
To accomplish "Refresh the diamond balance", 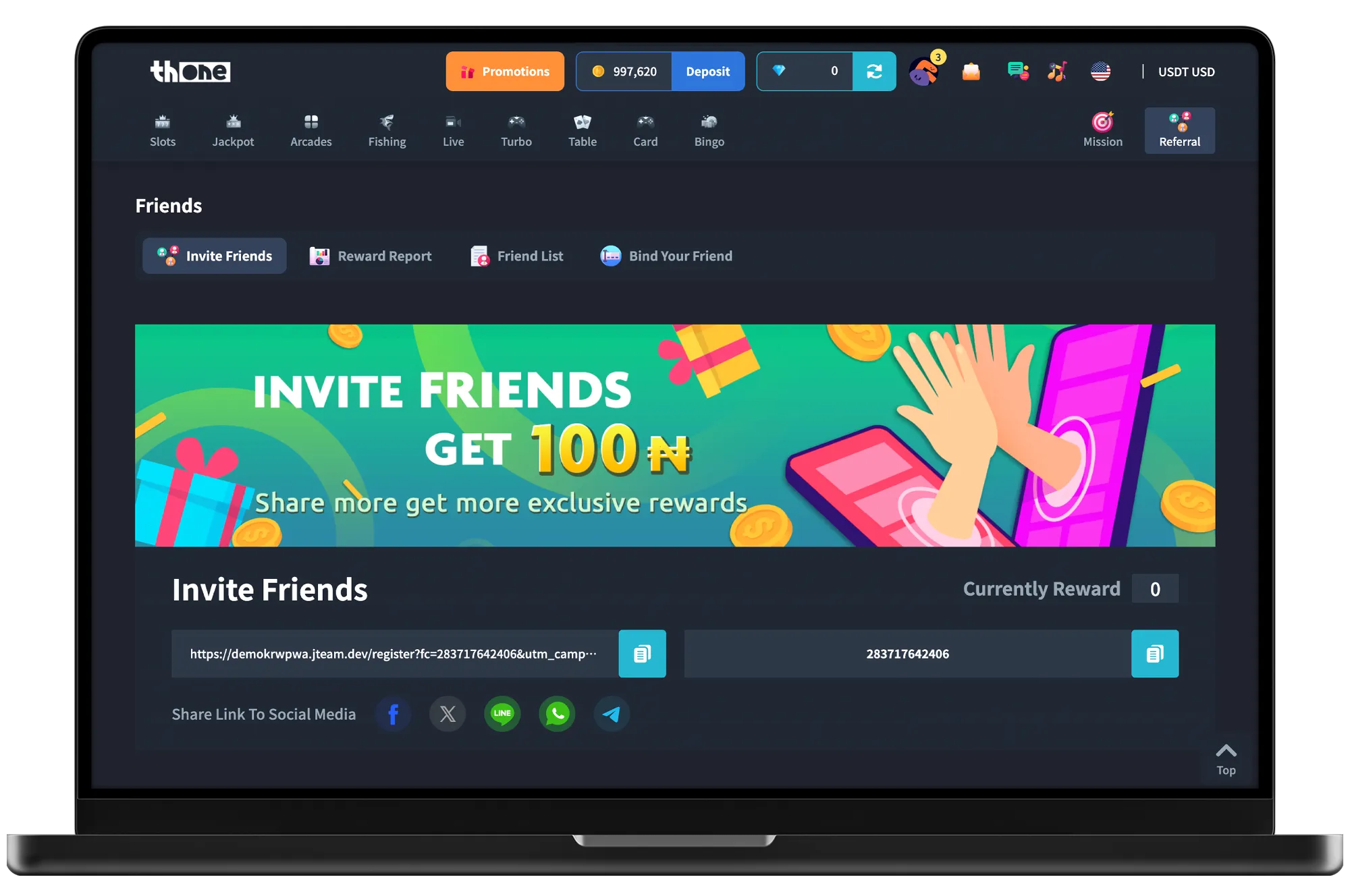I will [x=874, y=71].
